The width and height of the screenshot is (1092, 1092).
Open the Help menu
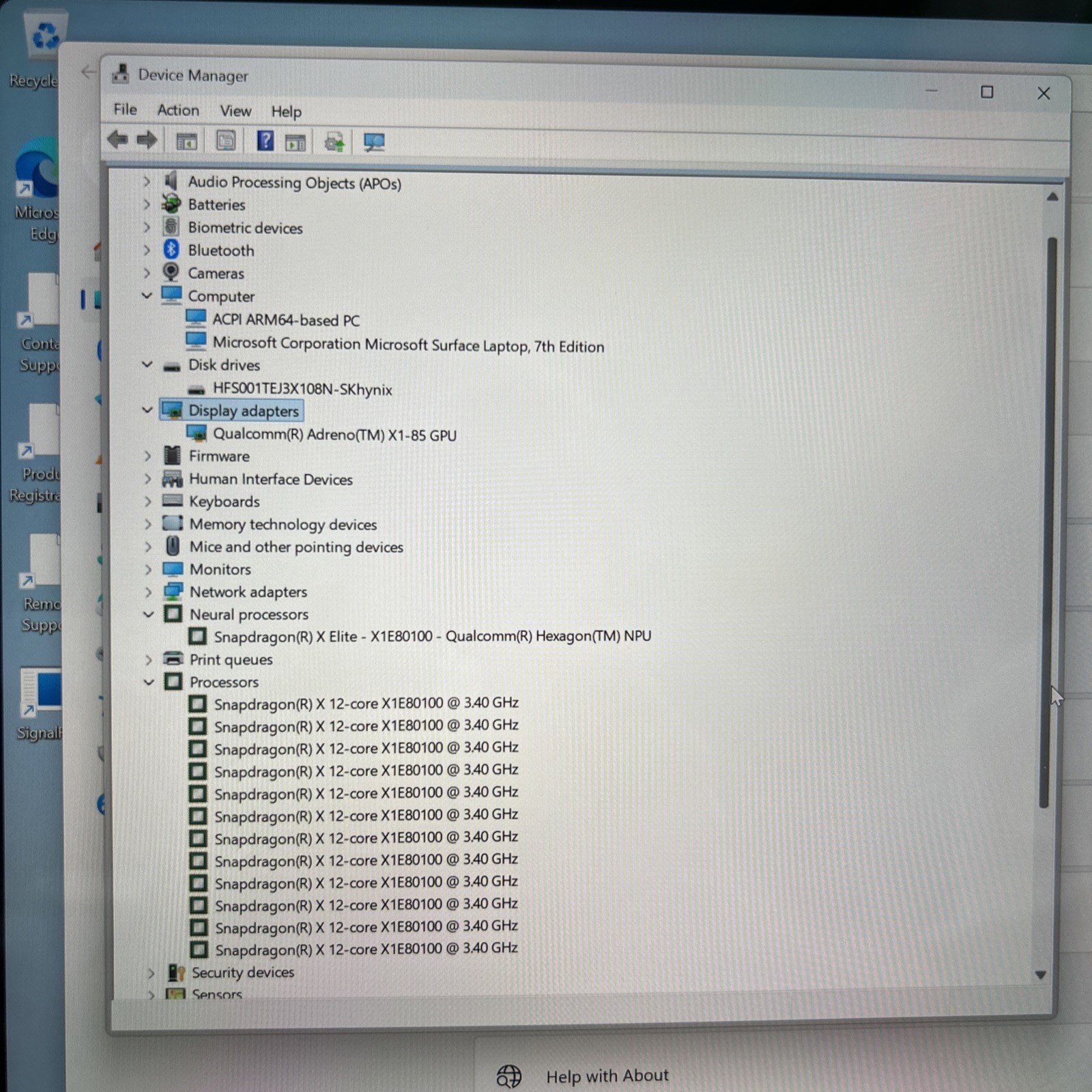click(x=286, y=111)
